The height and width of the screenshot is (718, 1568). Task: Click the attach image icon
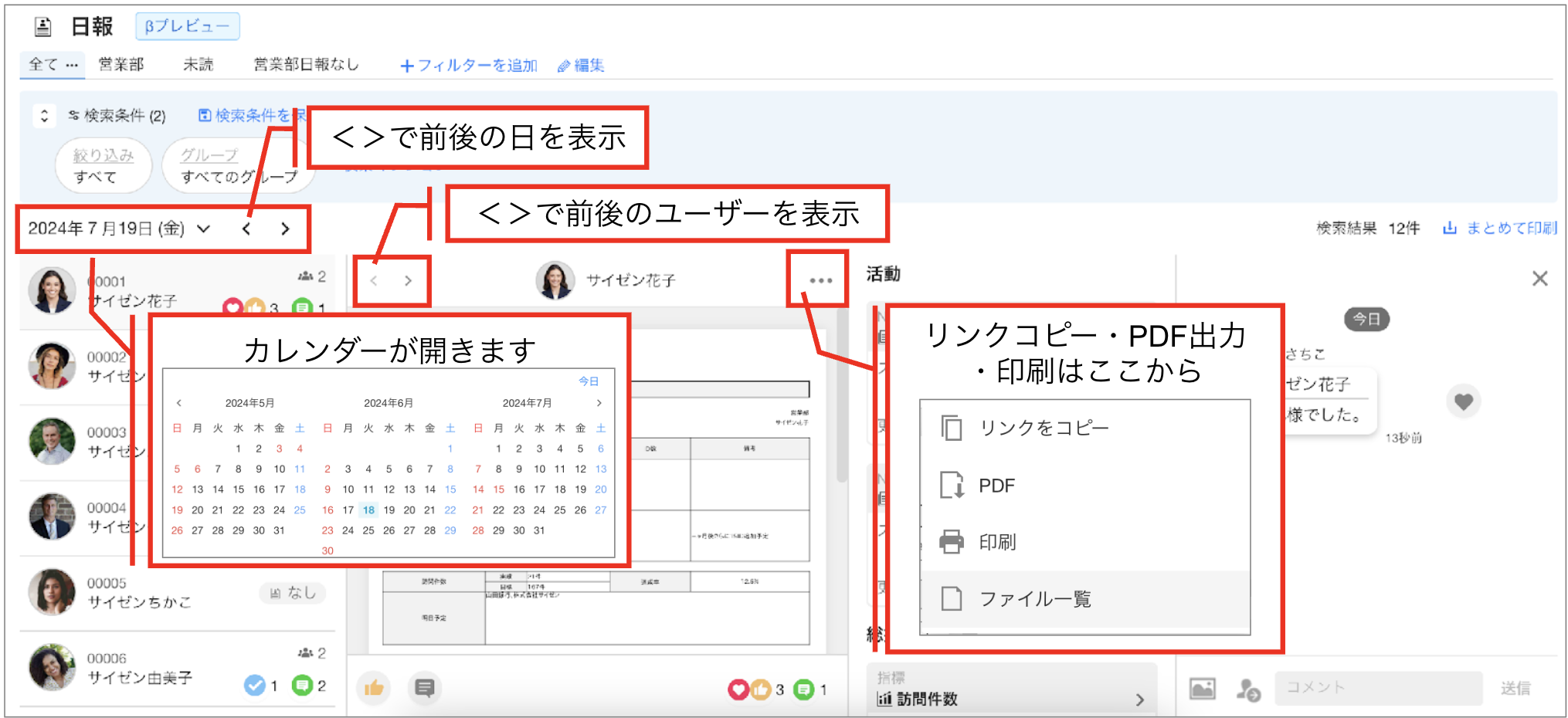1202,689
